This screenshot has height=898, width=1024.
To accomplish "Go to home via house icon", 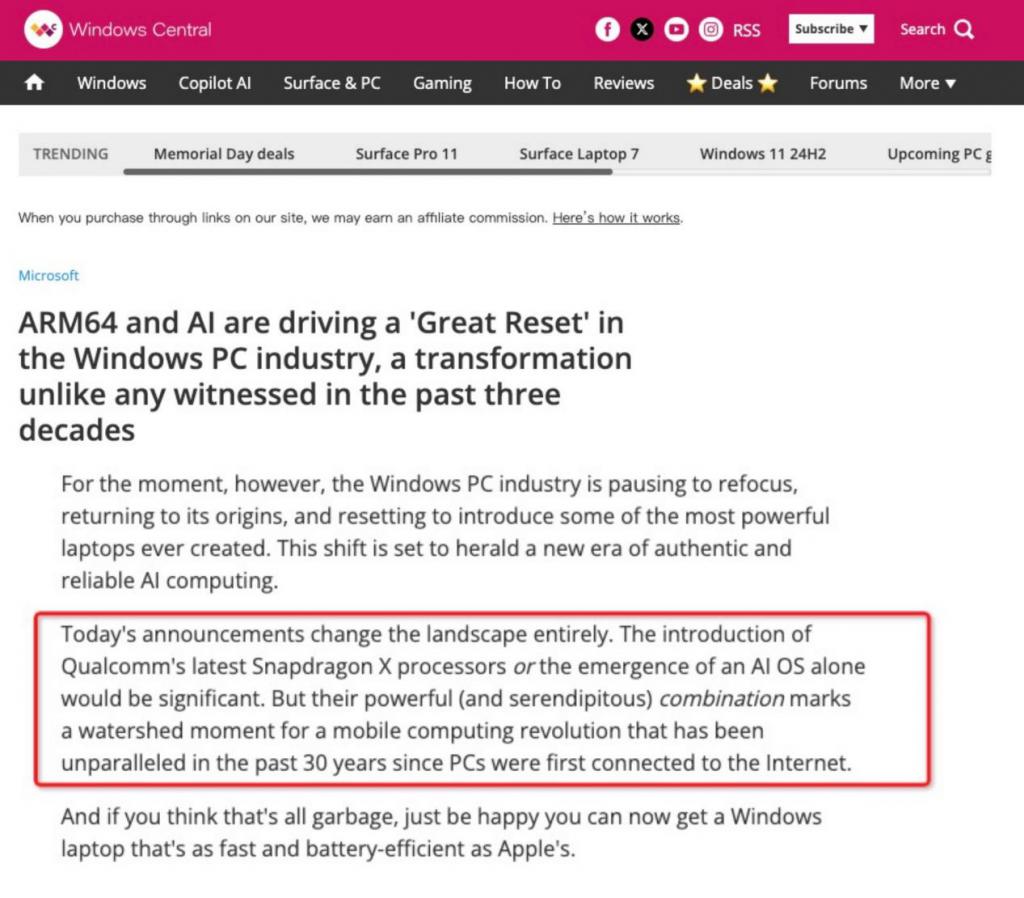I will click(x=35, y=83).
